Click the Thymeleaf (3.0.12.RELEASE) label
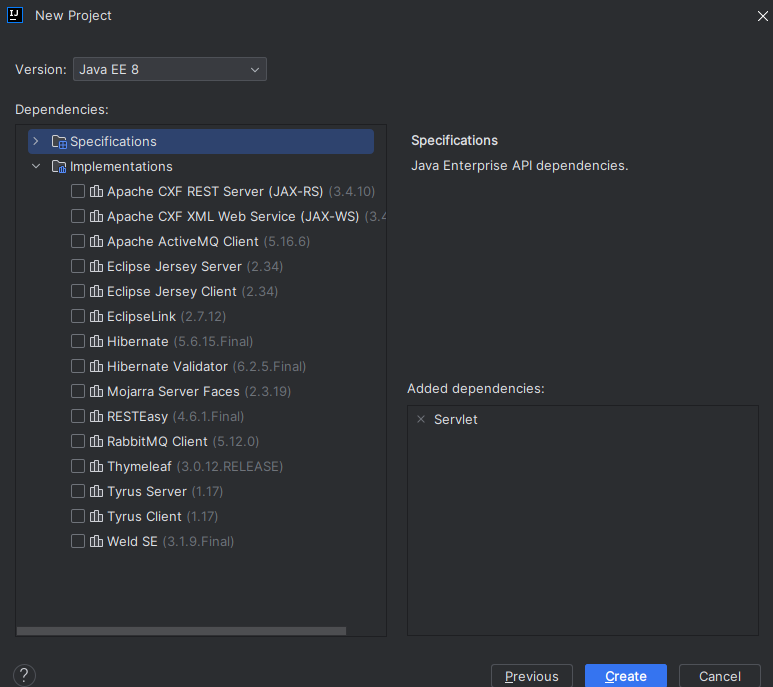The height and width of the screenshot is (687, 773). 195,466
